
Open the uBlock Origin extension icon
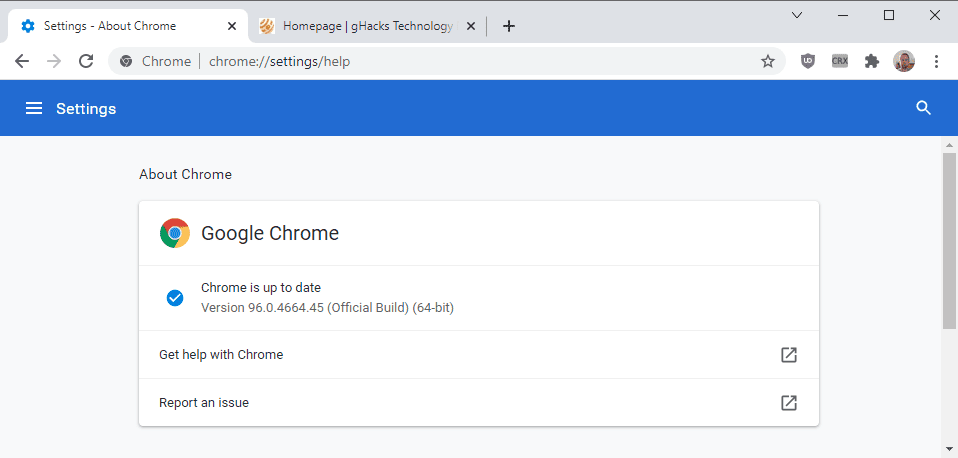tap(808, 61)
